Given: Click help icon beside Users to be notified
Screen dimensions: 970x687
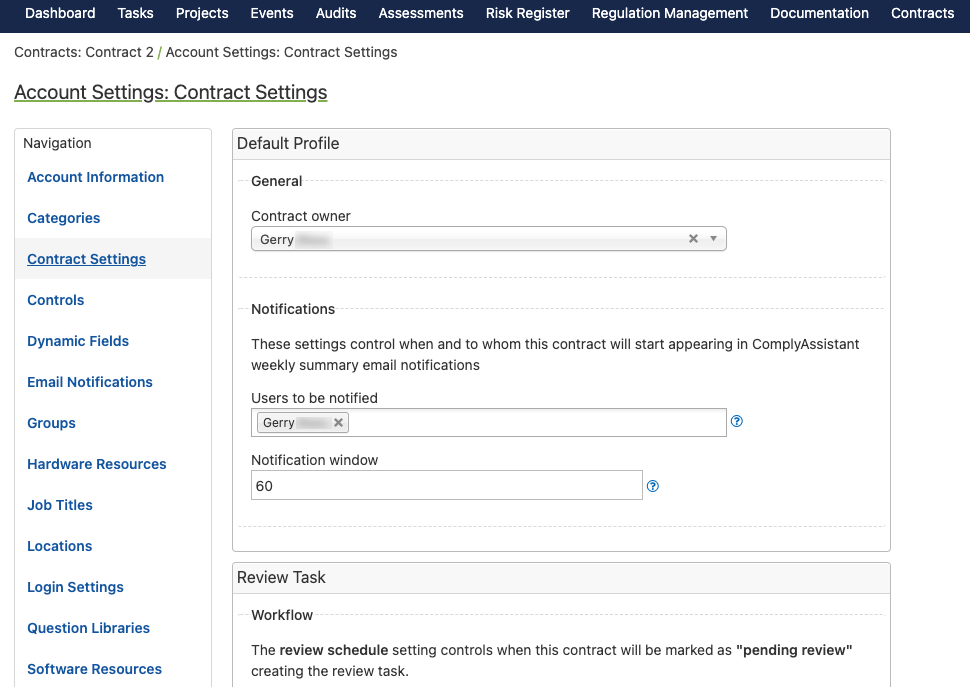Looking at the screenshot, I should pos(737,421).
